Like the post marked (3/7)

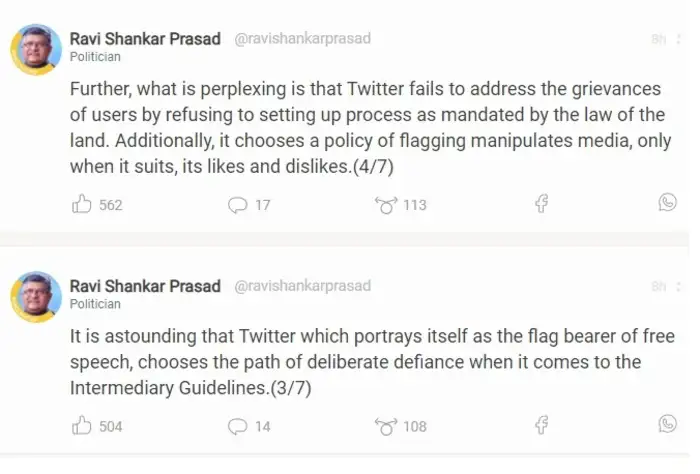82,426
